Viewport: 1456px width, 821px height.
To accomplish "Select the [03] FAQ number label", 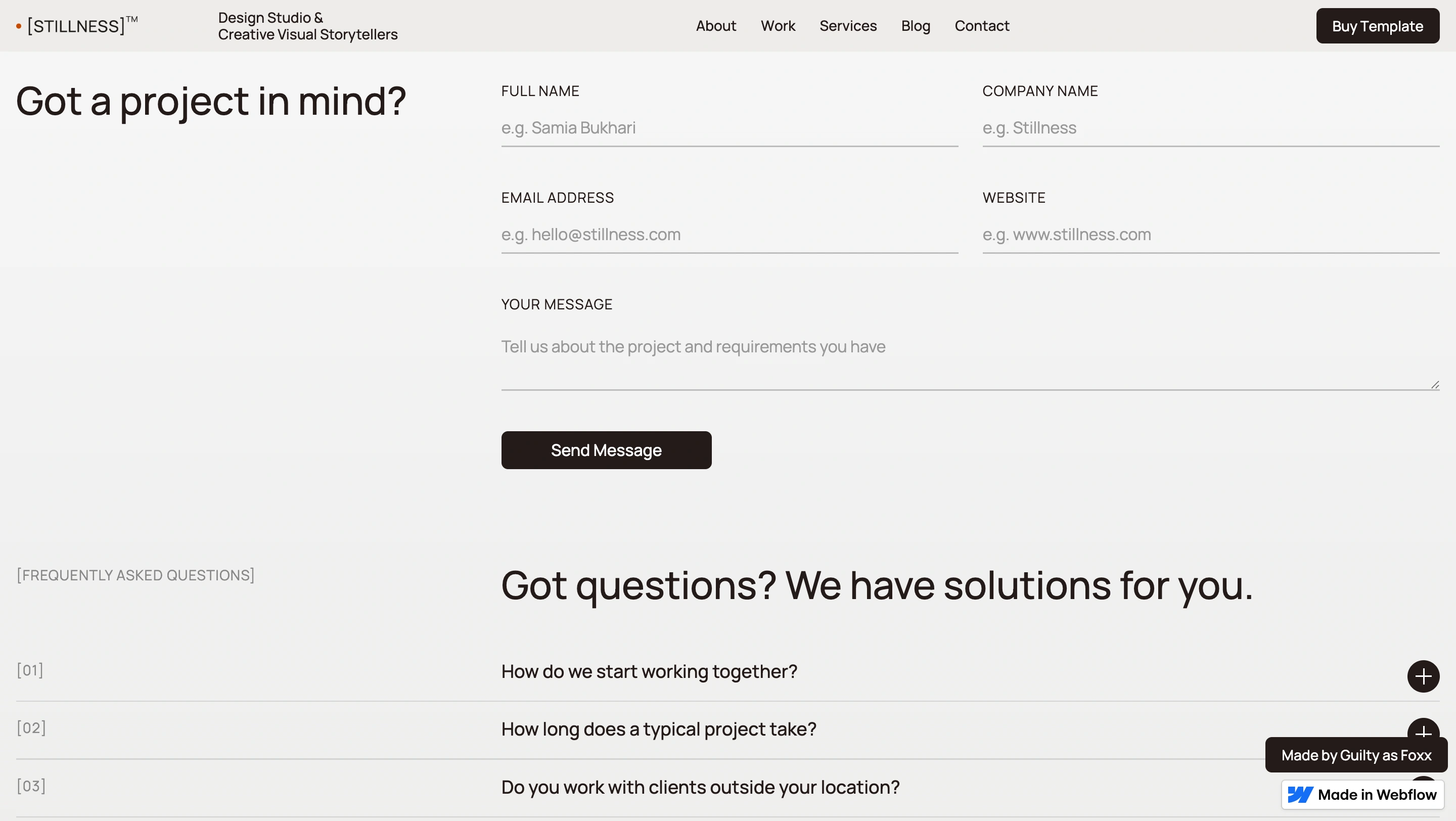I will (31, 786).
